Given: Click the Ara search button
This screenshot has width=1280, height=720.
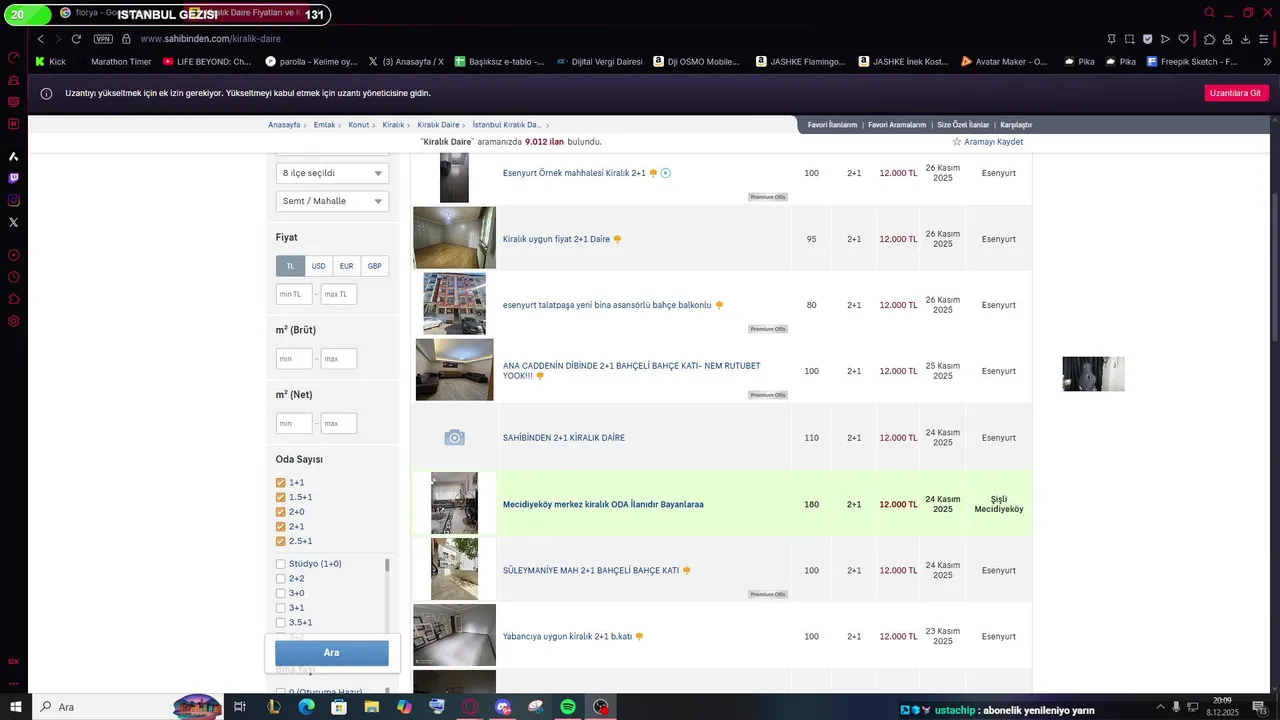Looking at the screenshot, I should [x=332, y=653].
